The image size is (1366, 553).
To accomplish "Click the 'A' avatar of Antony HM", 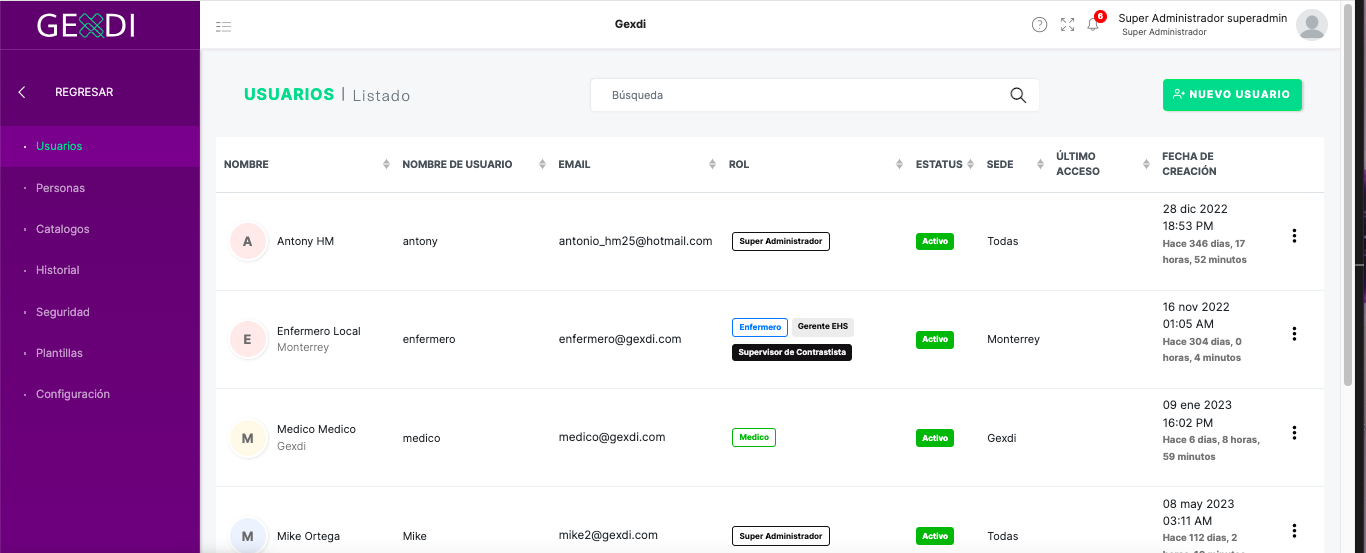I will coord(247,241).
